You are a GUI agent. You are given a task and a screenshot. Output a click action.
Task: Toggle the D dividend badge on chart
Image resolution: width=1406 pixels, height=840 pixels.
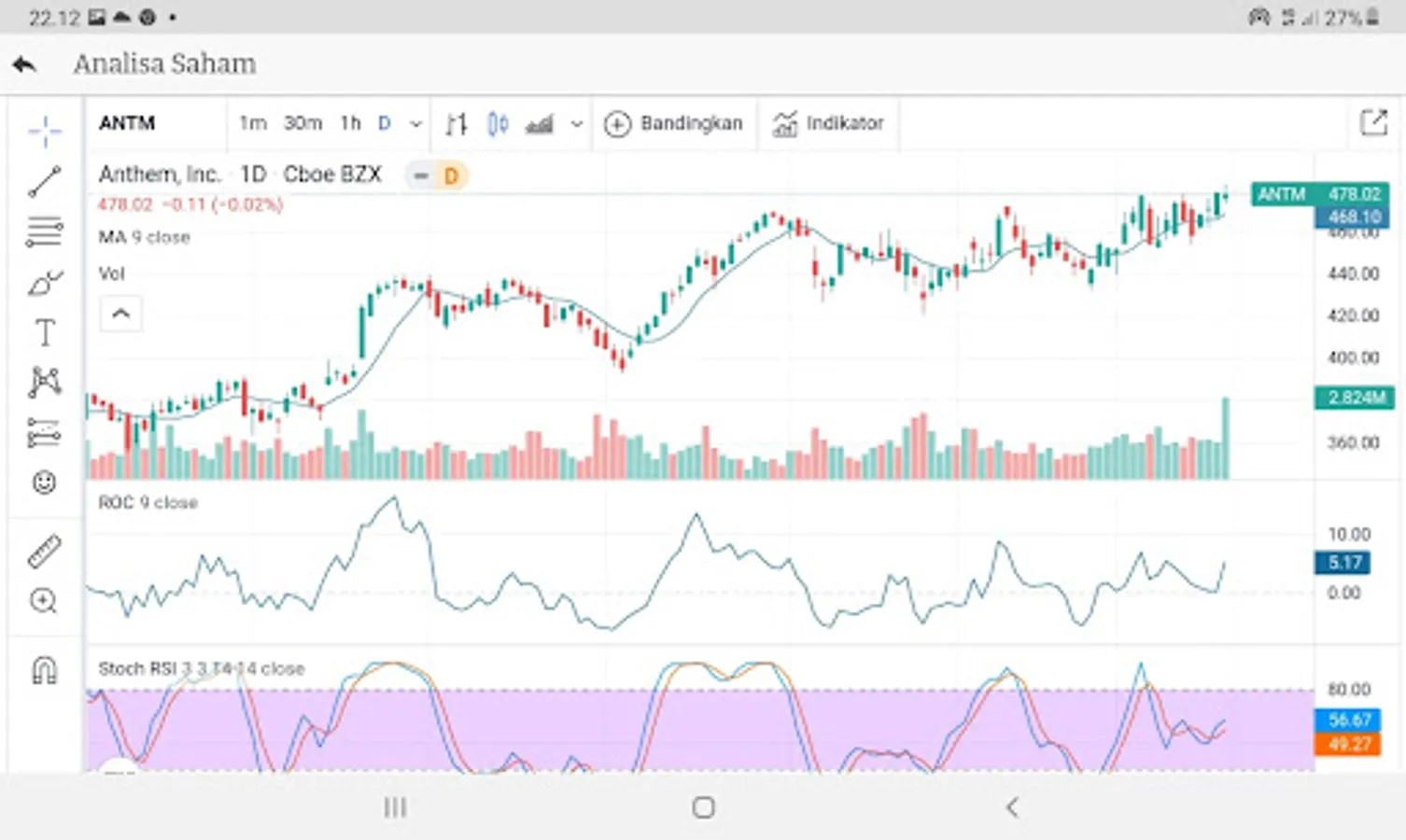[x=451, y=175]
